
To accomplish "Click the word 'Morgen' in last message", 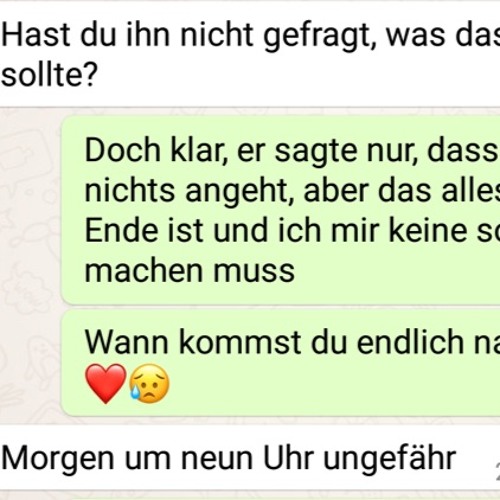I will coord(58,460).
